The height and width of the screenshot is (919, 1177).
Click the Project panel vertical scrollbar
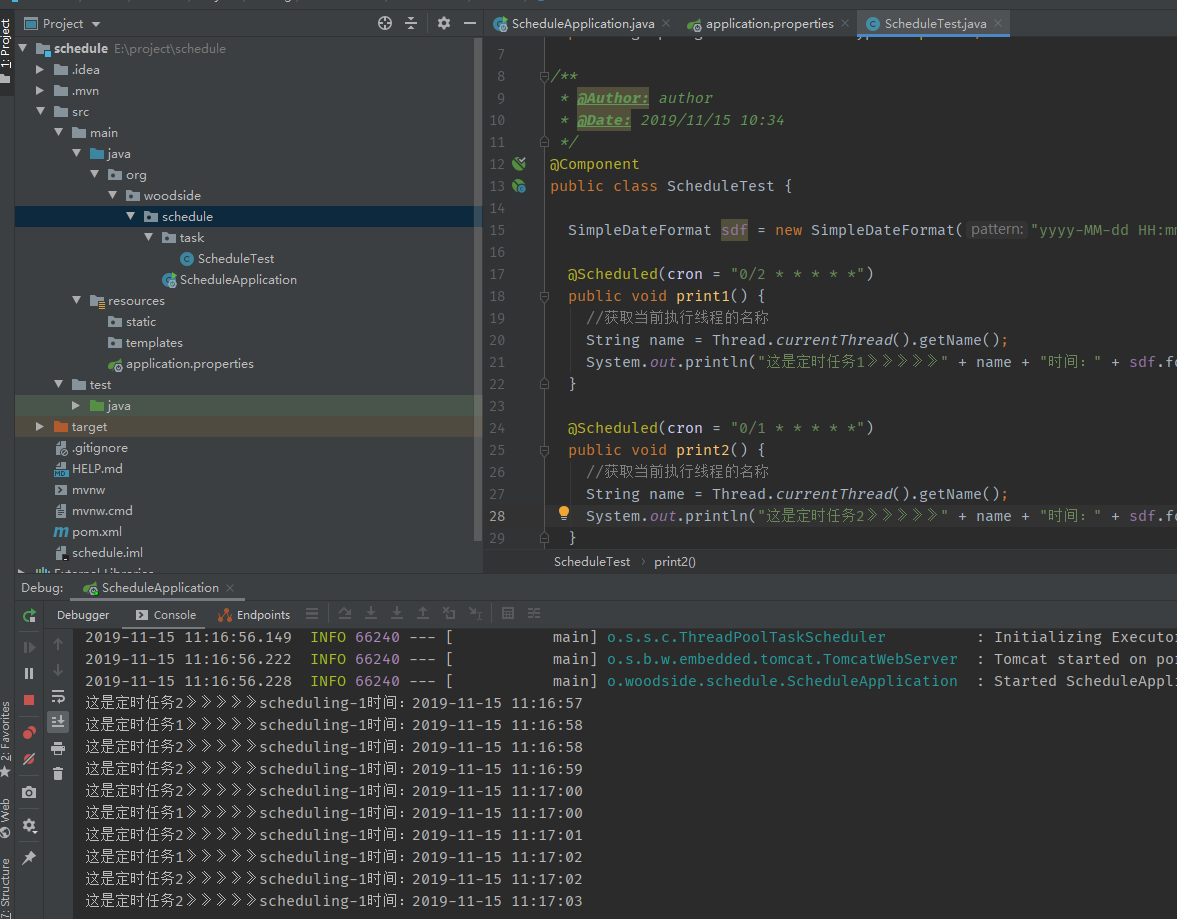[x=477, y=289]
